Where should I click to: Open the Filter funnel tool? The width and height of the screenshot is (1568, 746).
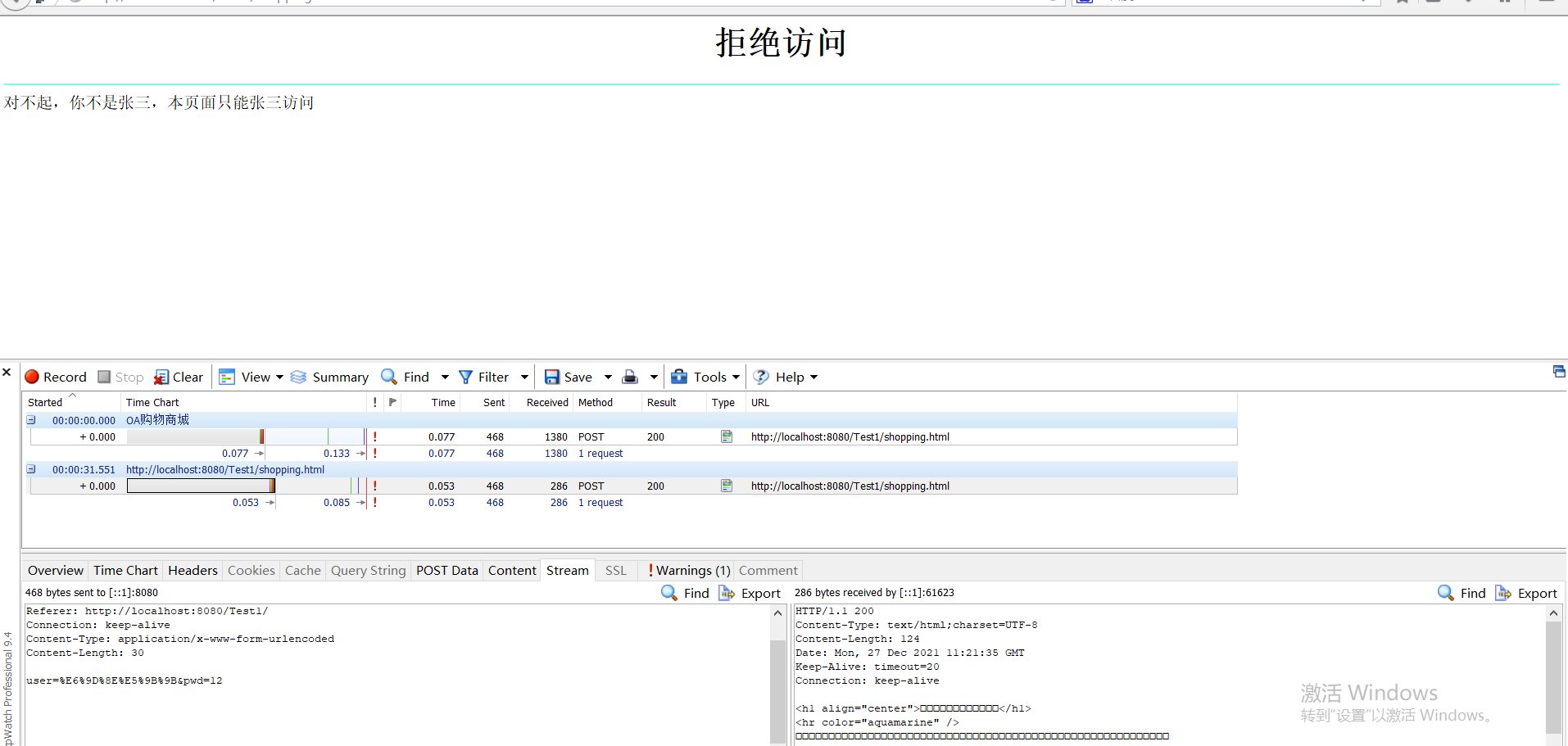tap(483, 377)
